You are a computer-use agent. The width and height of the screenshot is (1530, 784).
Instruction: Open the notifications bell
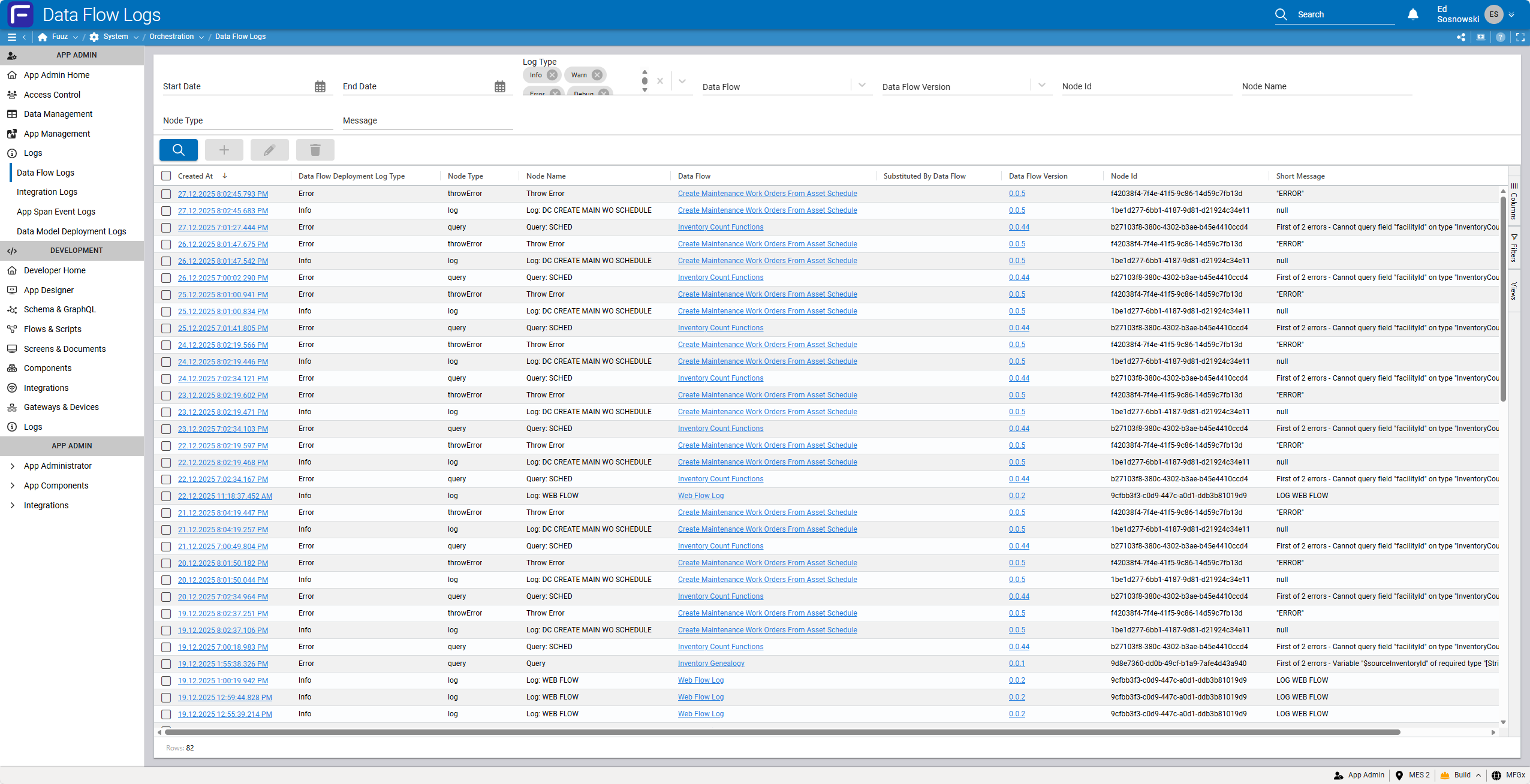coord(1413,14)
